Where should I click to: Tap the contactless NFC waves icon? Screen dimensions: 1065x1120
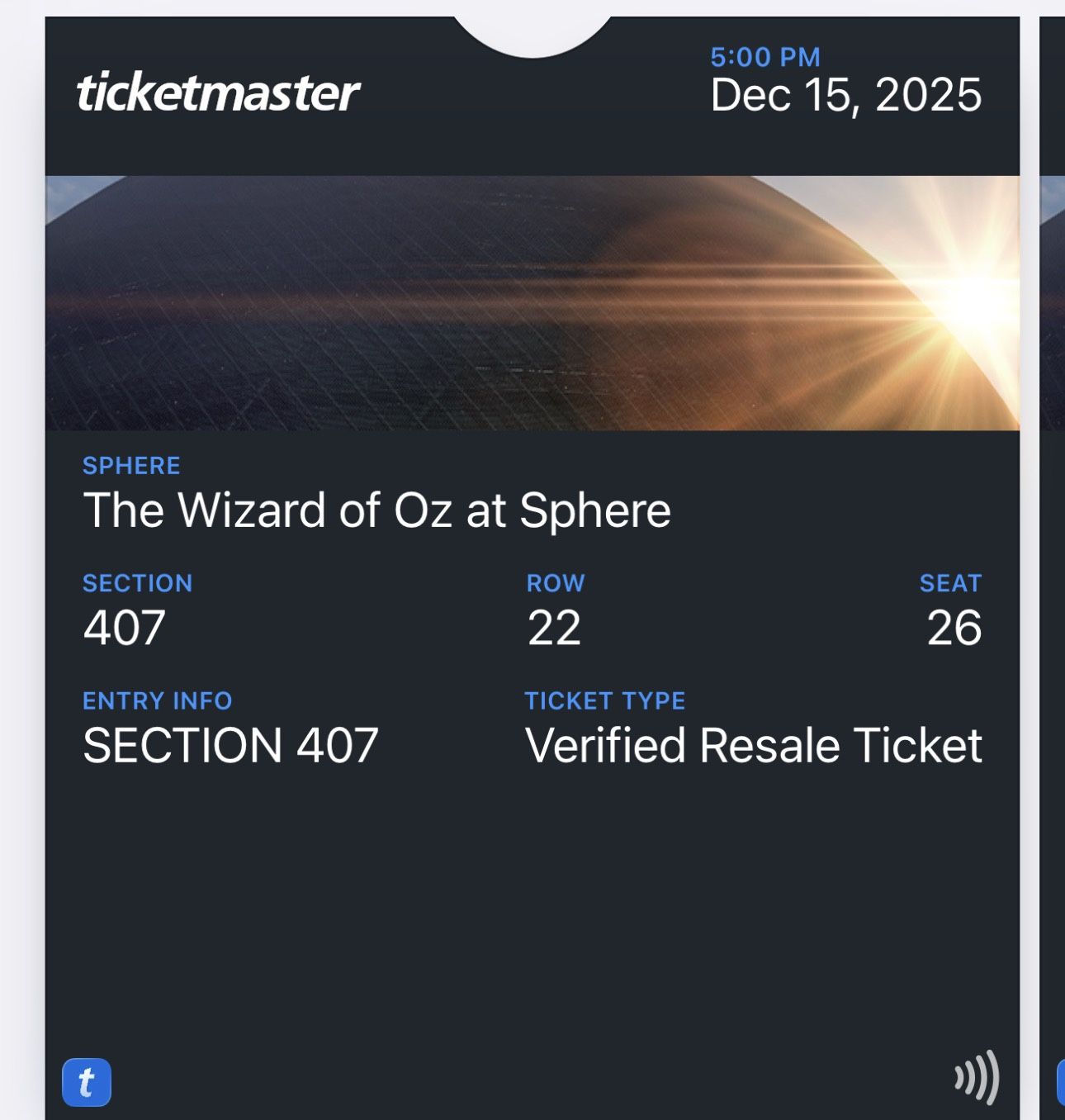point(977,1077)
